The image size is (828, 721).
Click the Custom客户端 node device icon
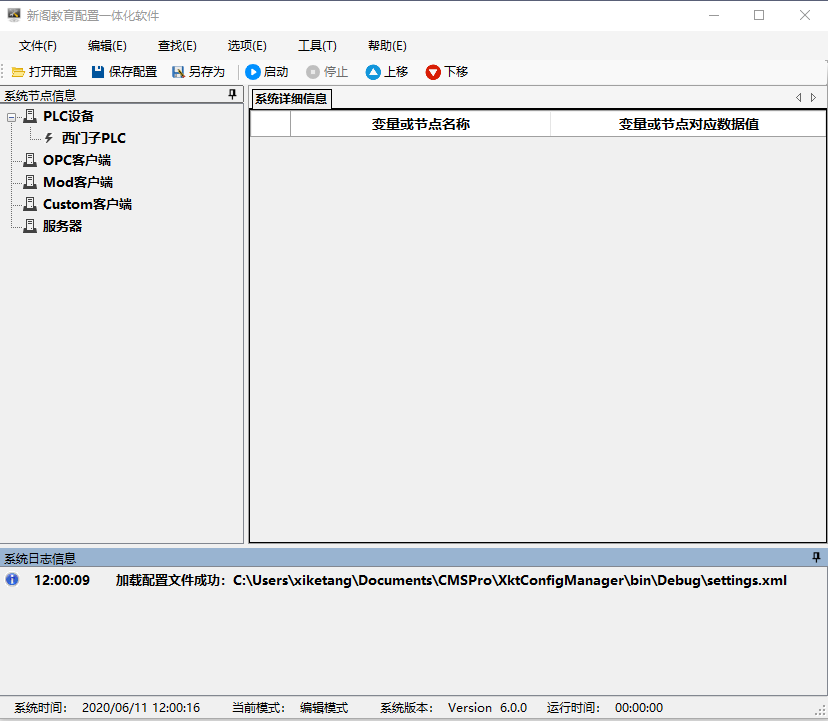point(31,204)
